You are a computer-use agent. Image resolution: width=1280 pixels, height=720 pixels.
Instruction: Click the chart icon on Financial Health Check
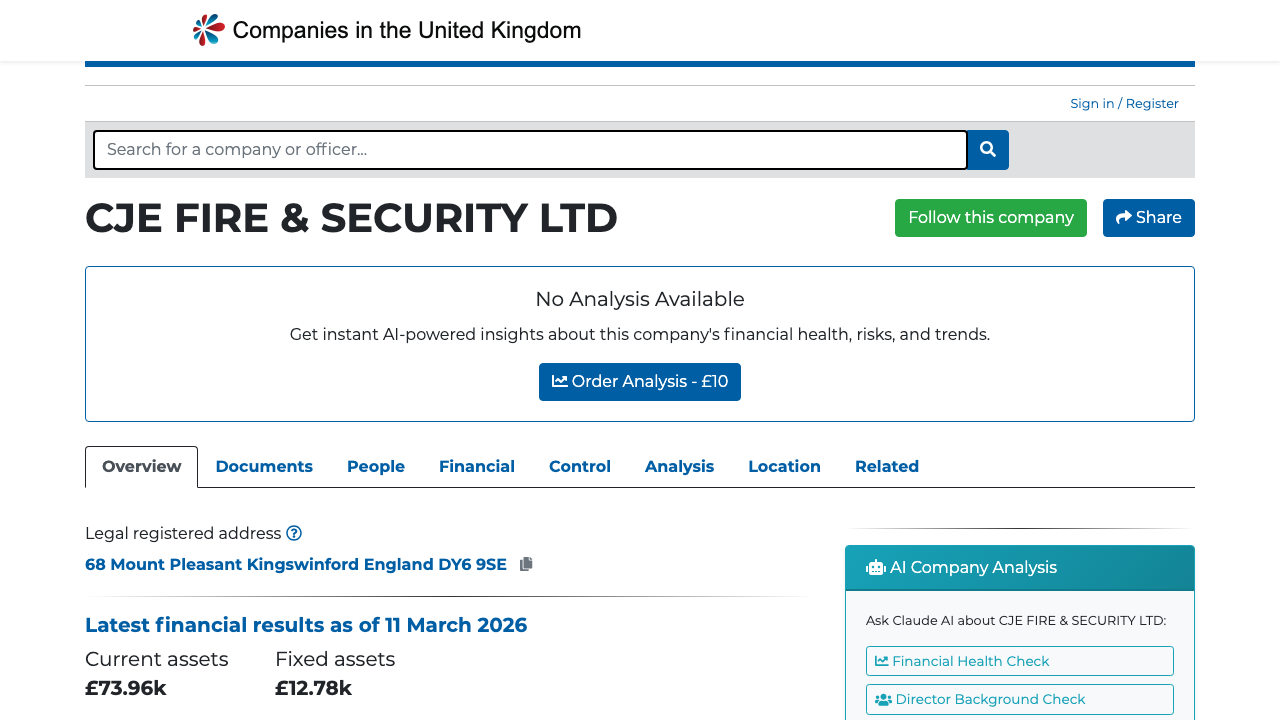883,661
